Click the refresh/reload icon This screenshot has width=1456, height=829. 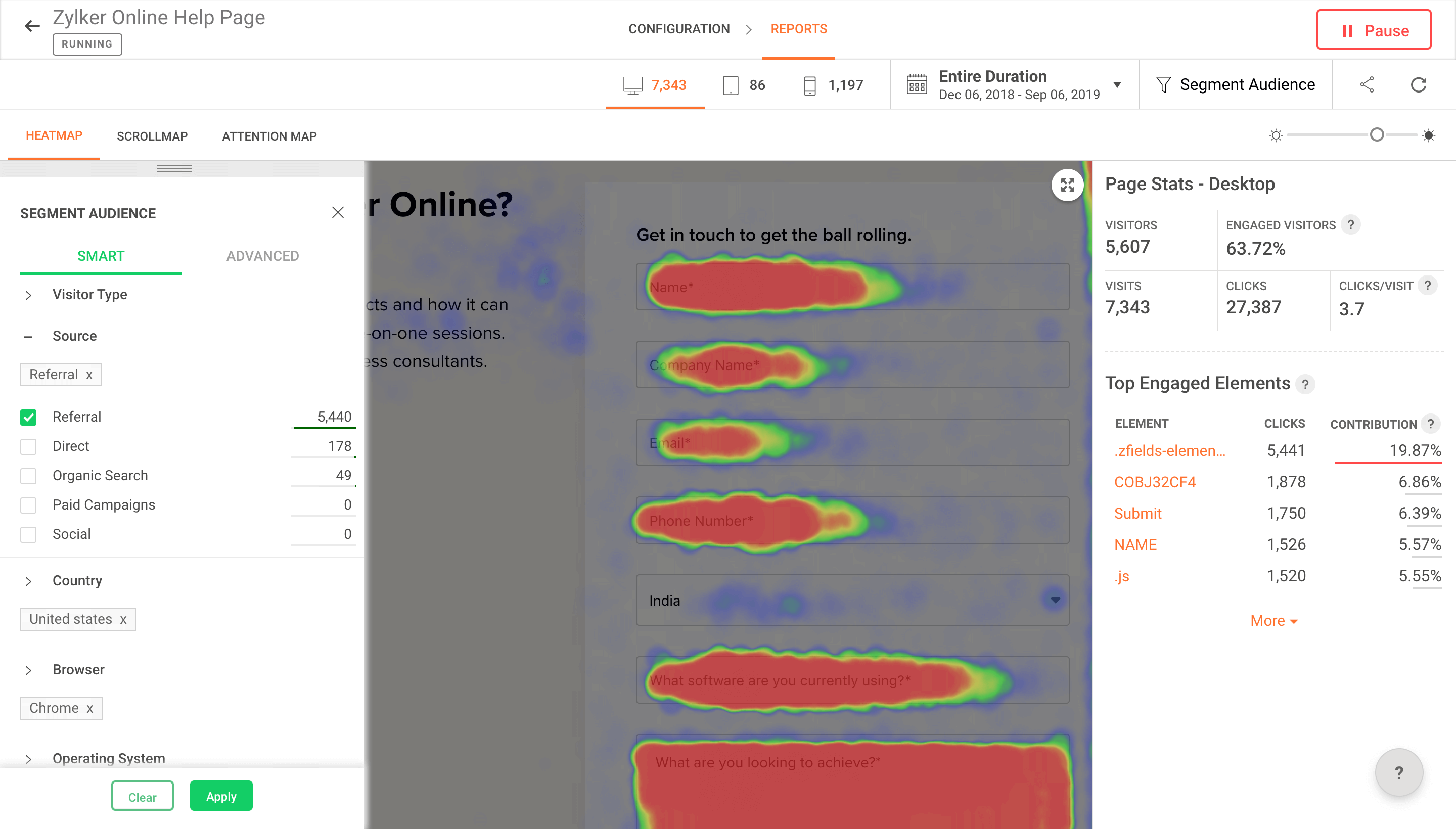point(1419,85)
